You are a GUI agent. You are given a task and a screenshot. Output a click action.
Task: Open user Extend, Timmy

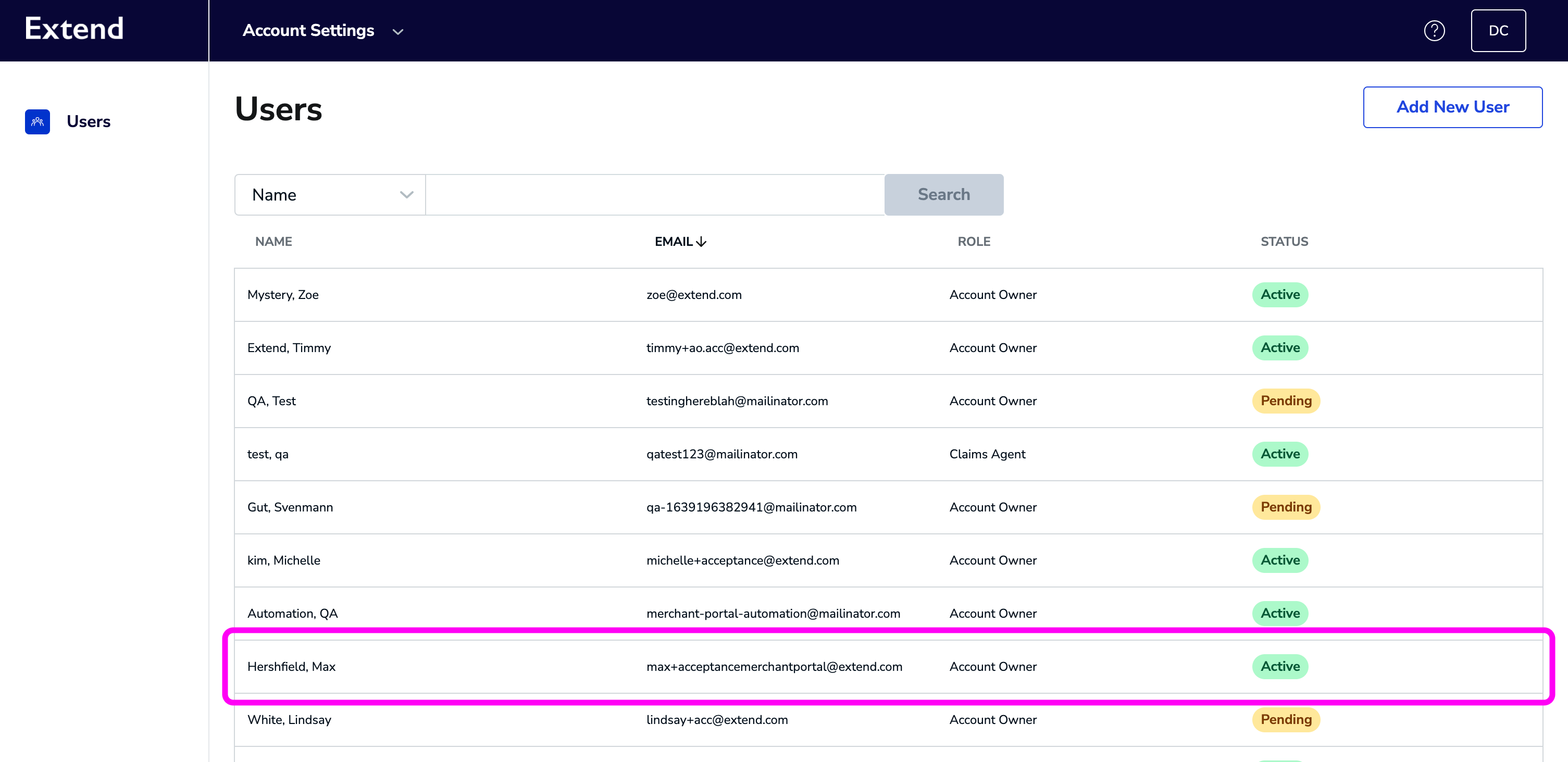coord(289,348)
